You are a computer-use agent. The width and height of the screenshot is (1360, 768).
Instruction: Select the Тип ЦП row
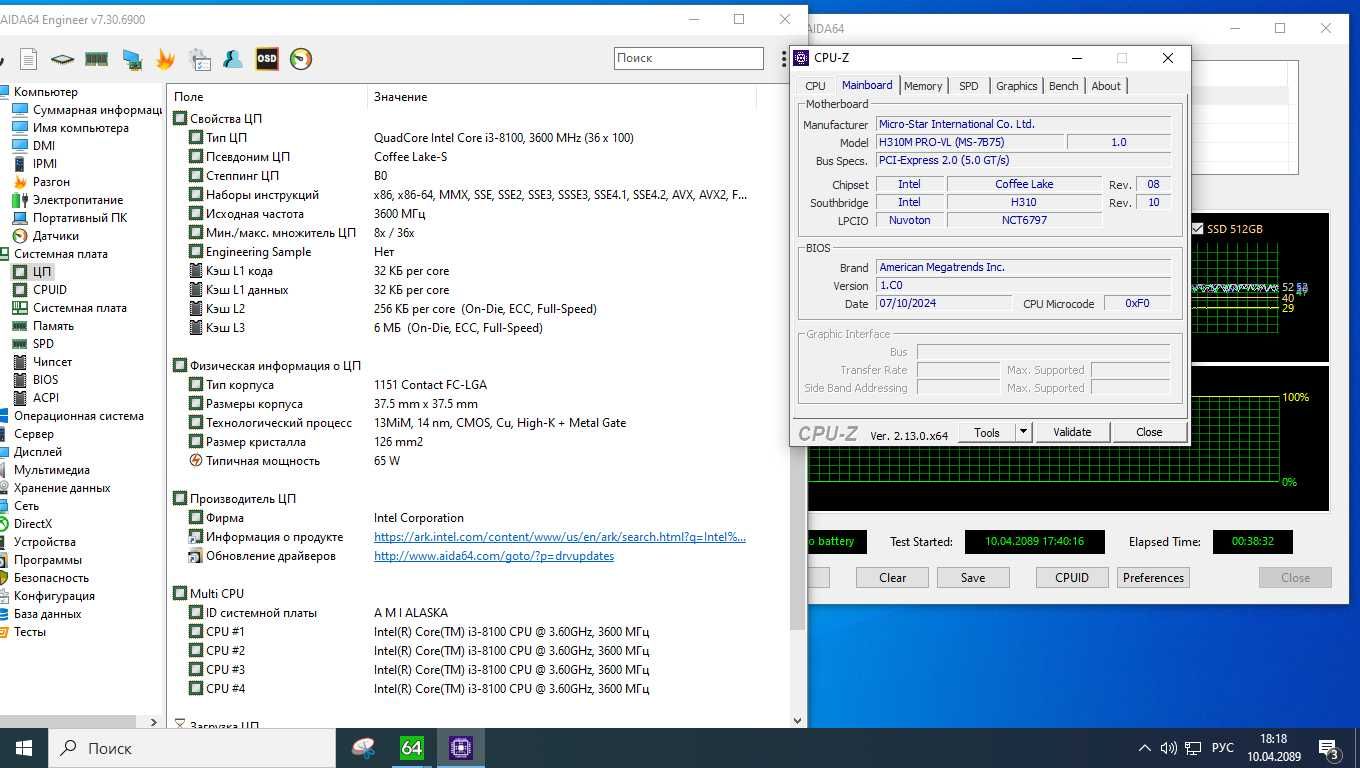(468, 138)
